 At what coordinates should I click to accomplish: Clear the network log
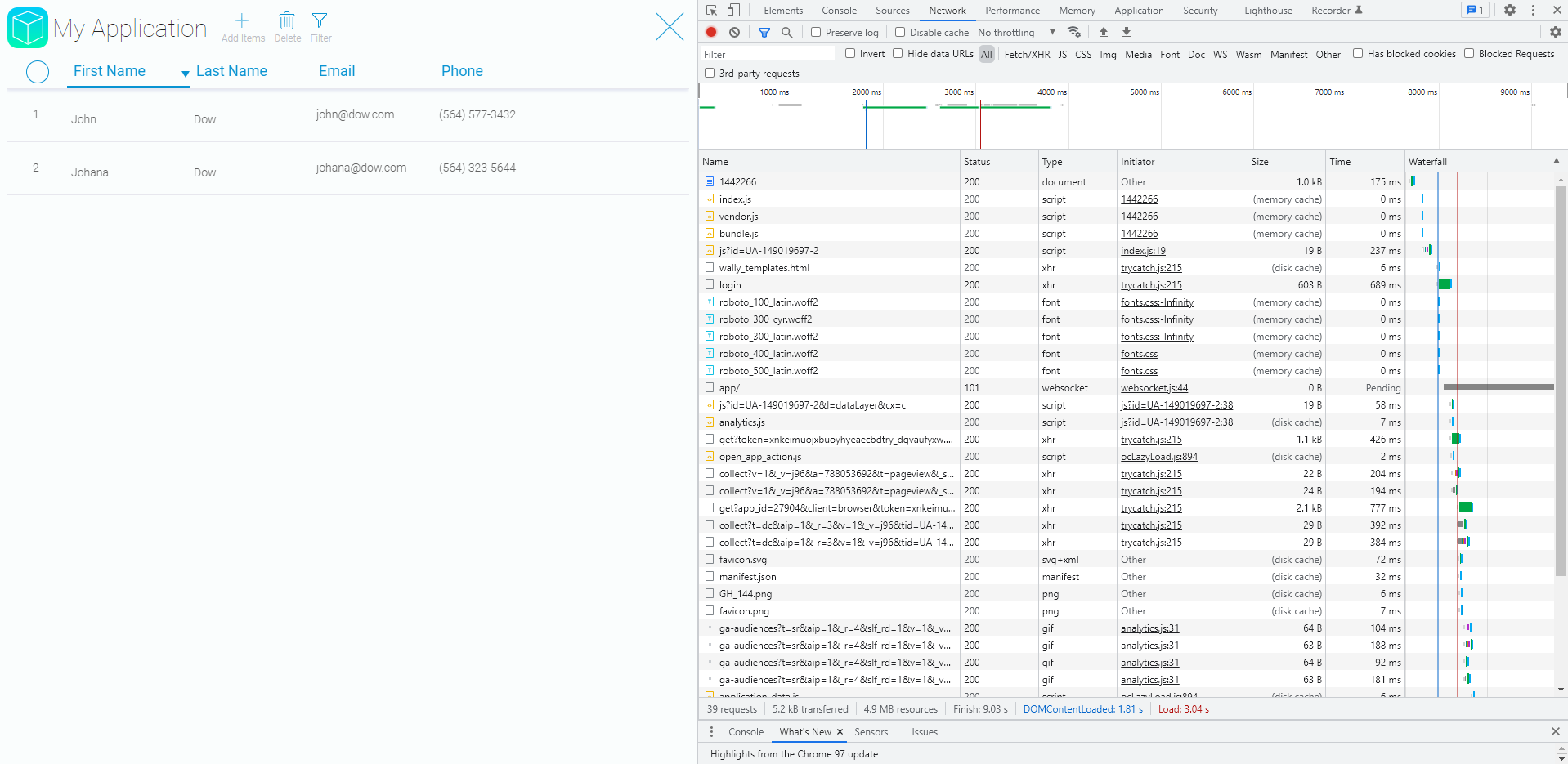(x=735, y=33)
